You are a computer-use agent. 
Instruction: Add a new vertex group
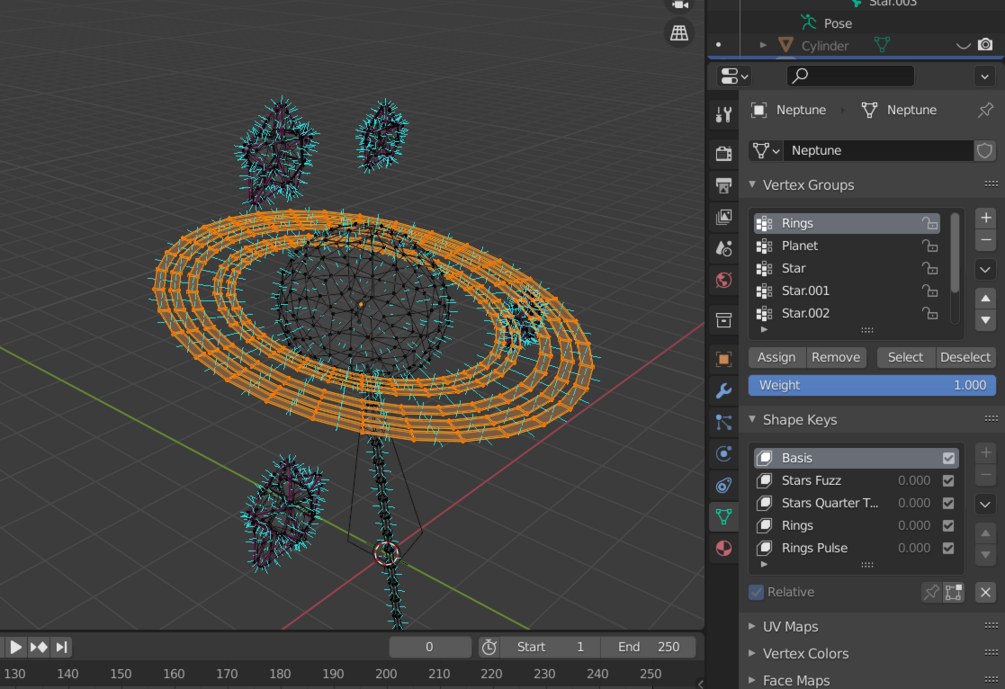coord(986,218)
